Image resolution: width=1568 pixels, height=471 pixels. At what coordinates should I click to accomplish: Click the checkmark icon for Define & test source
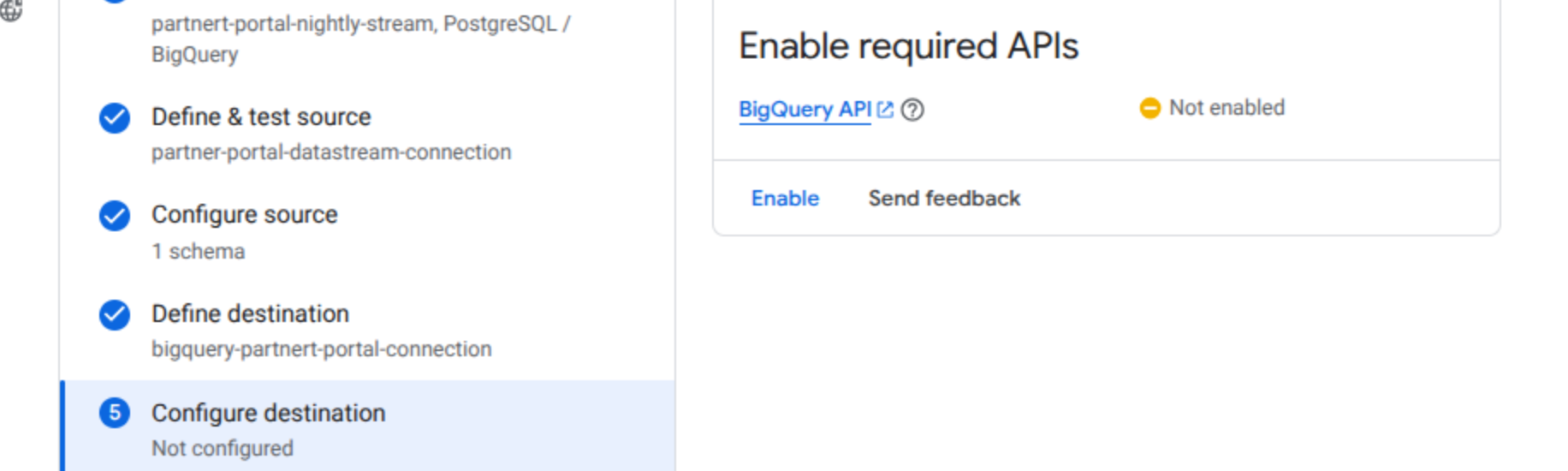(x=115, y=117)
